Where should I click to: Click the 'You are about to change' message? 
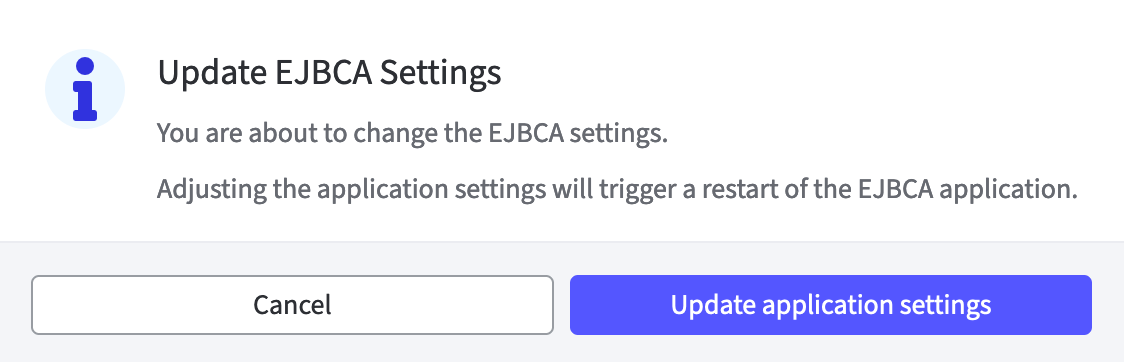412,133
